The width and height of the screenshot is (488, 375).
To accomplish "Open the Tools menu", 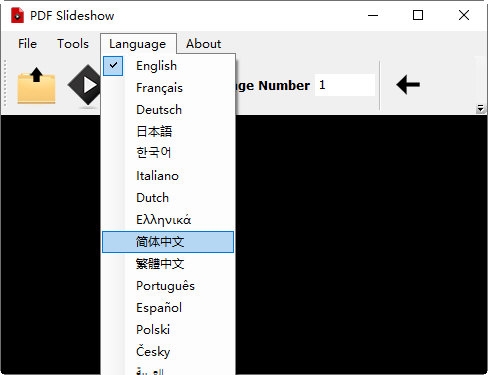I will [x=73, y=44].
